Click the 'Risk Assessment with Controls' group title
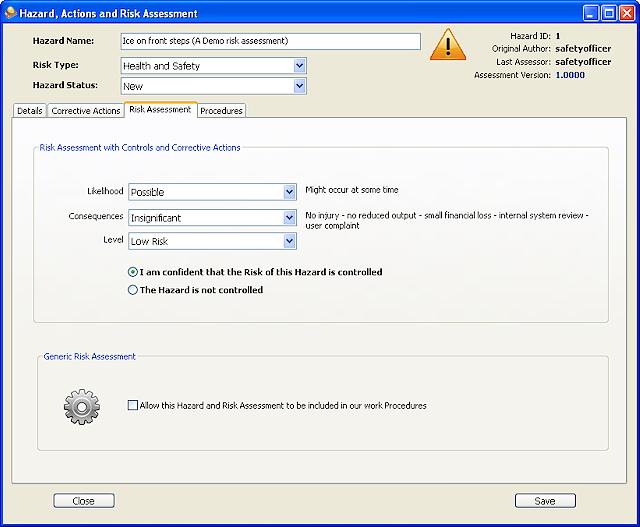The image size is (640, 527). tap(140, 148)
